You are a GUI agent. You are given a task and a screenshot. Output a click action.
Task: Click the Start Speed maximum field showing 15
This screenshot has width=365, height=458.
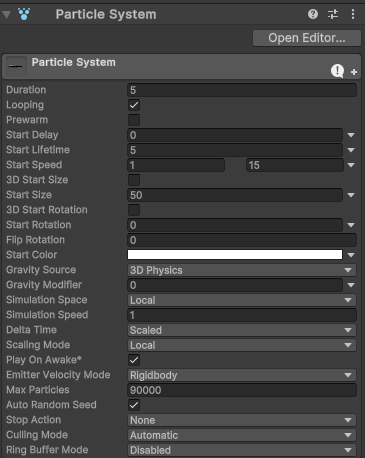tap(295, 165)
